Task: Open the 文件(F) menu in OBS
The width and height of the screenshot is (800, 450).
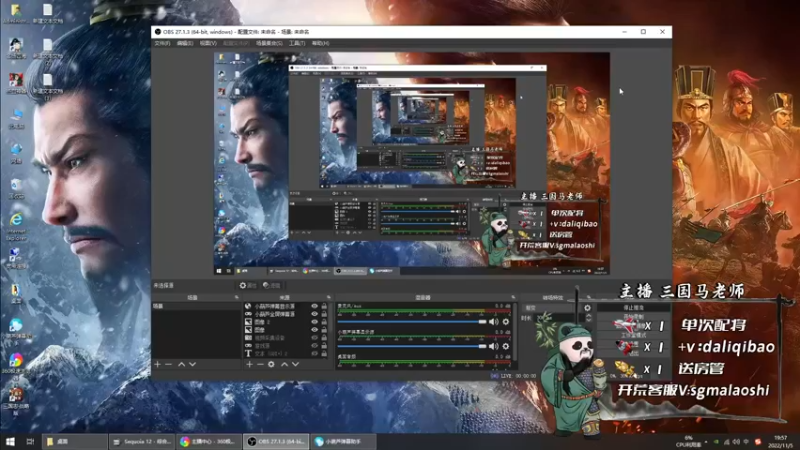Action: [x=162, y=43]
